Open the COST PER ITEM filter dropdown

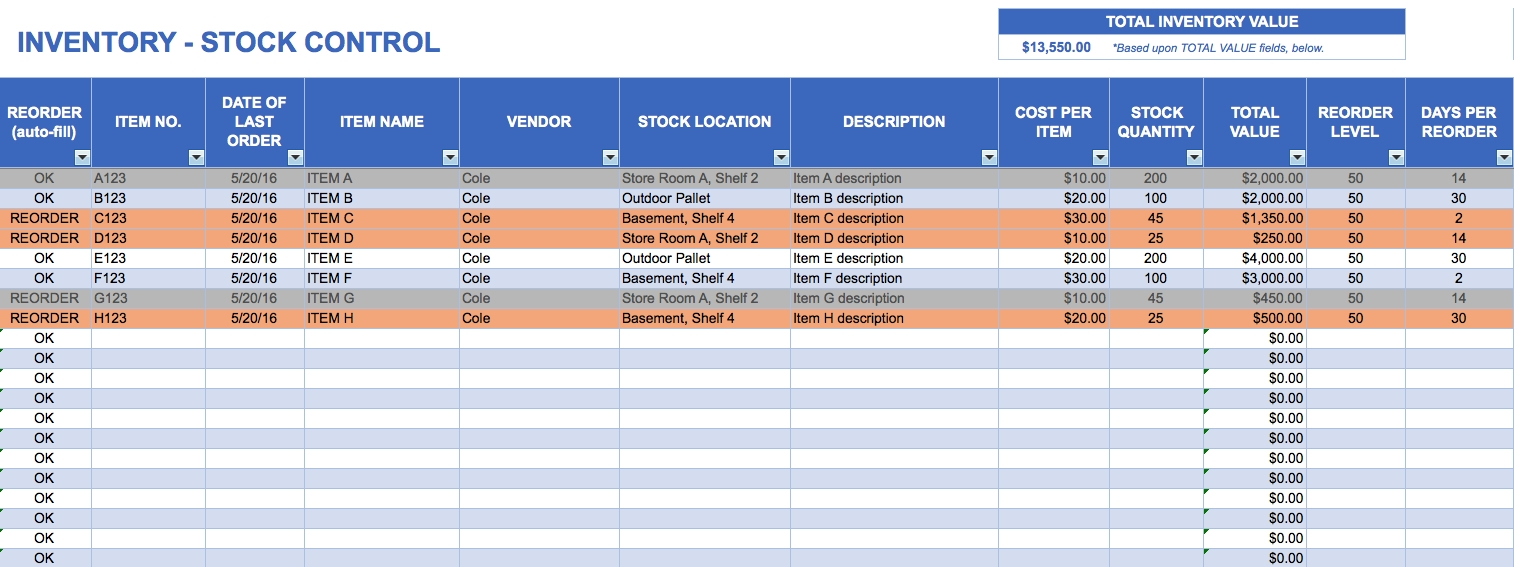[1100, 157]
